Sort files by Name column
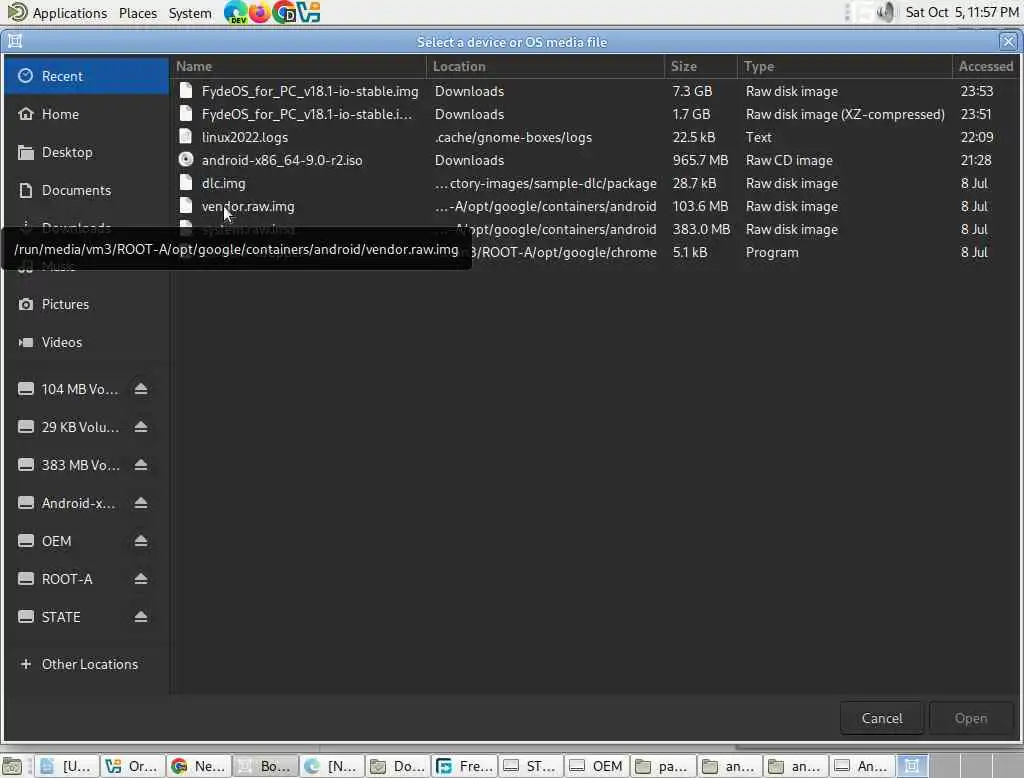1024x778 pixels. pos(298,66)
